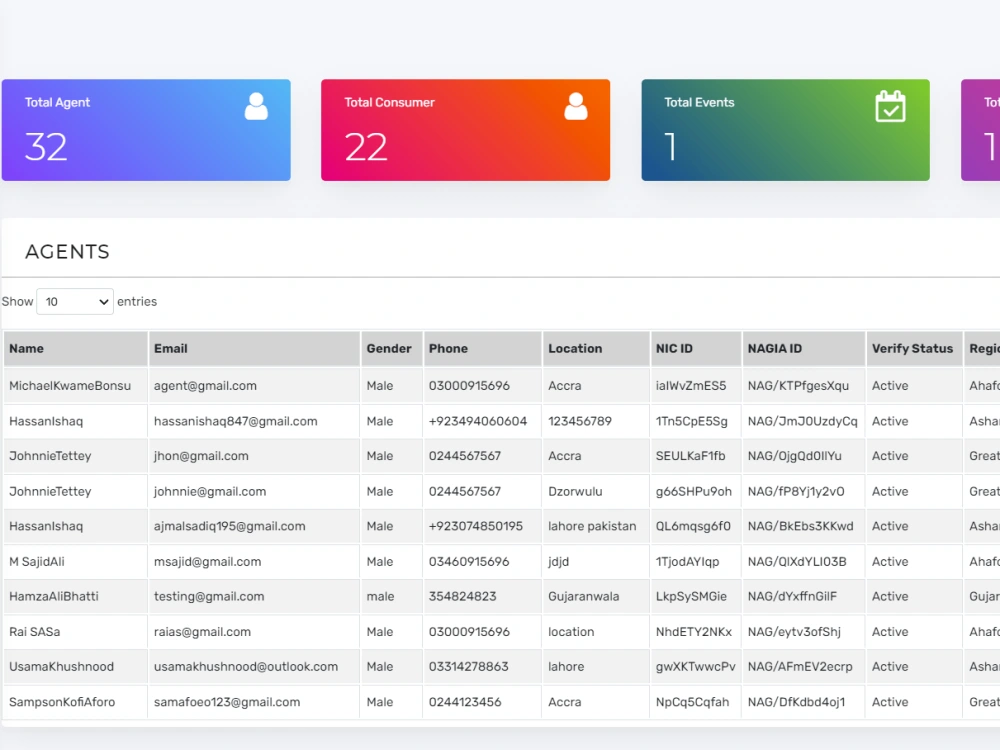The width and height of the screenshot is (1000, 750).
Task: Click the Total Consumer user icon
Action: click(x=575, y=107)
